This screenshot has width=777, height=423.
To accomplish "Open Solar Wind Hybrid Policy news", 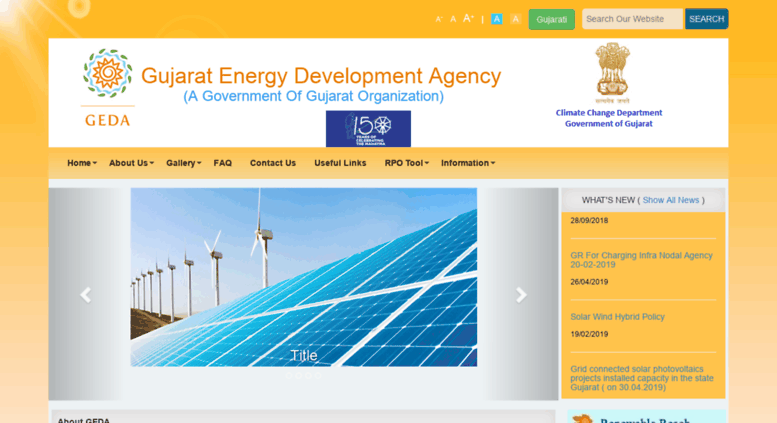I will point(617,317).
